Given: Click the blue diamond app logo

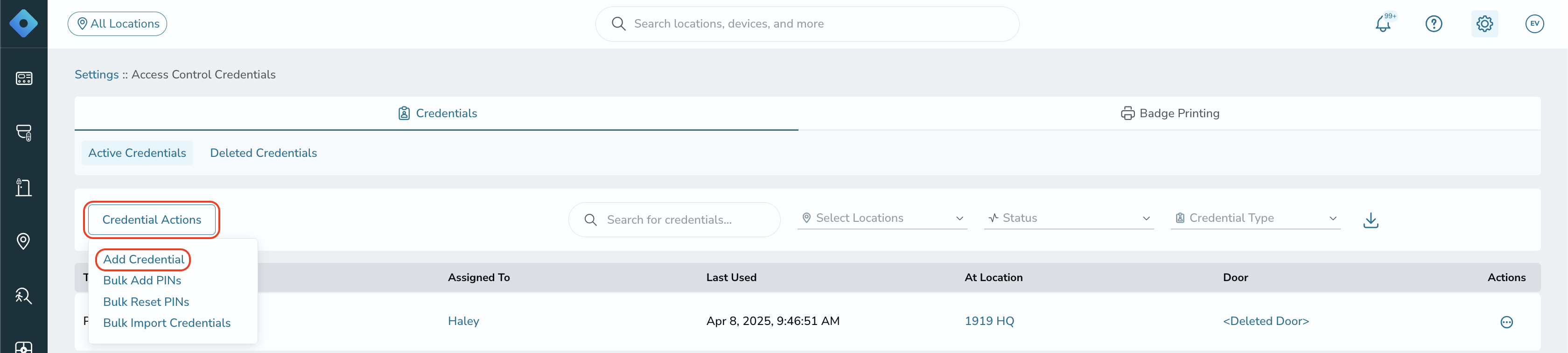Looking at the screenshot, I should coord(24,24).
